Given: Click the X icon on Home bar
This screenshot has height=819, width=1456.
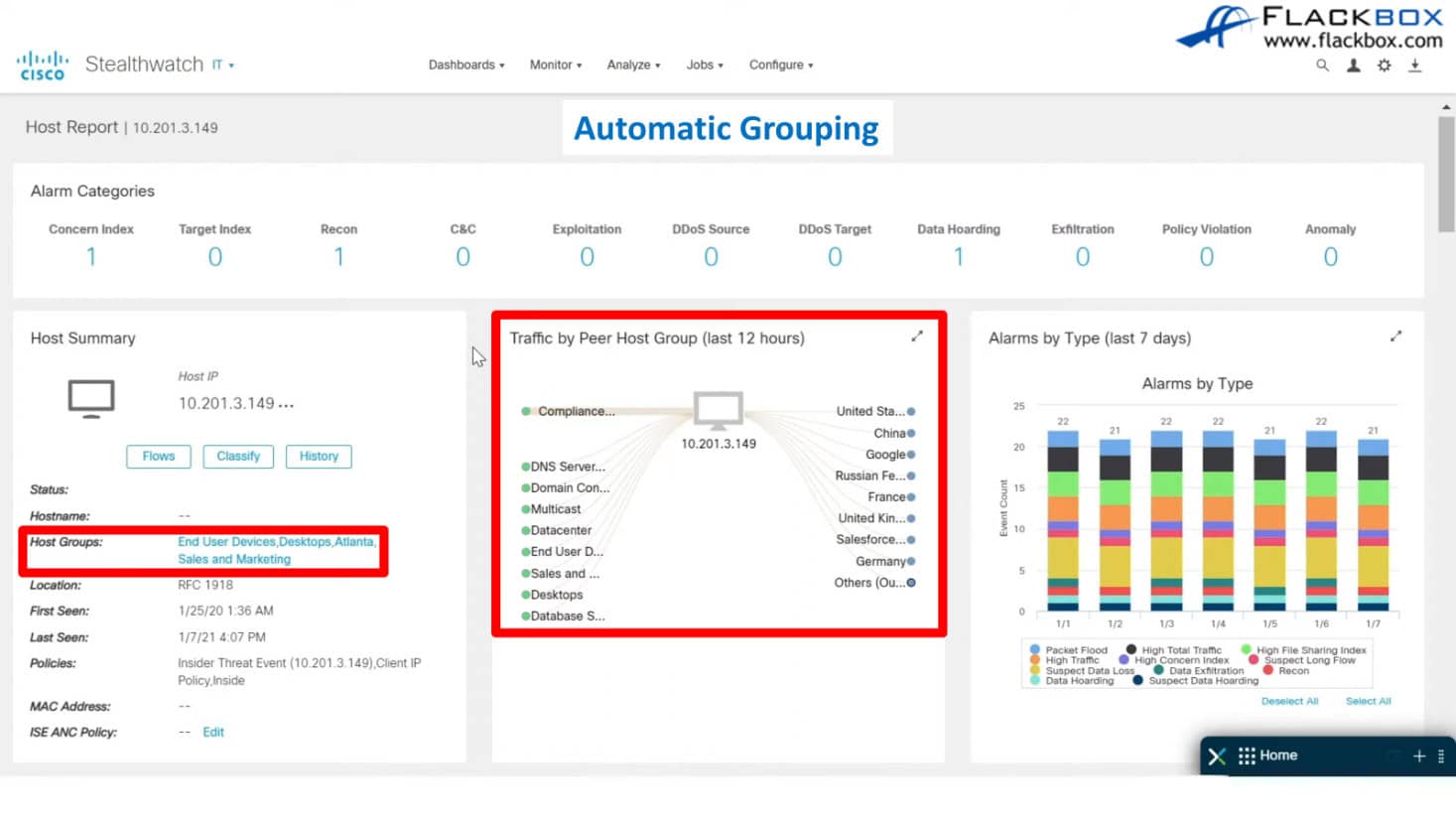Looking at the screenshot, I should coord(1217,756).
